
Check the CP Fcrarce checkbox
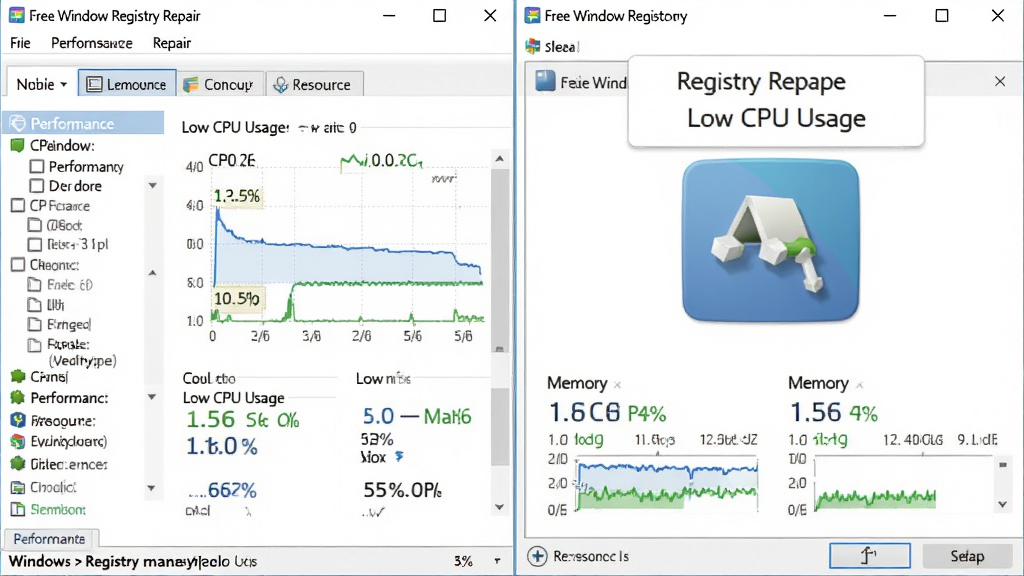click(18, 206)
